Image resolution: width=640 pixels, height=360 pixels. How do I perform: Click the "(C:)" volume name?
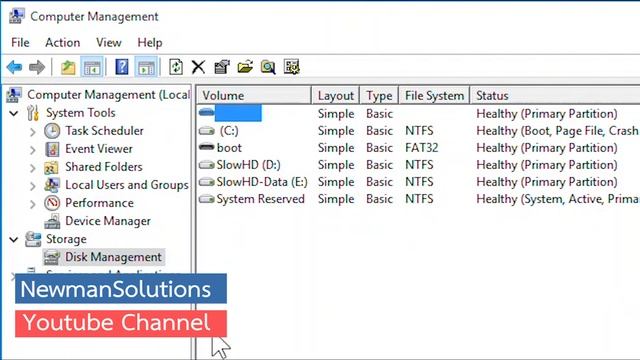click(229, 131)
